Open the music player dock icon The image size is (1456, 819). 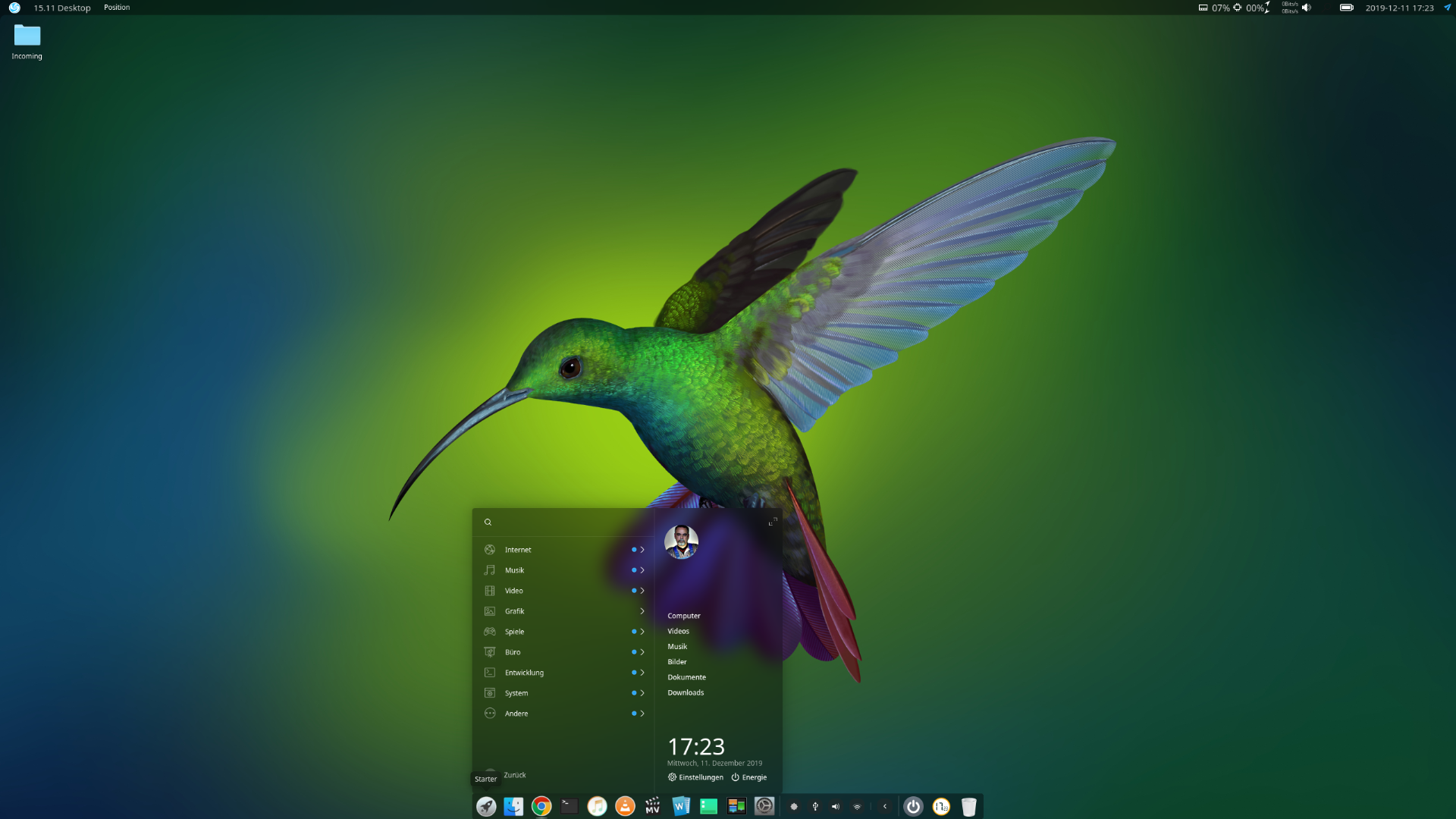[x=597, y=806]
